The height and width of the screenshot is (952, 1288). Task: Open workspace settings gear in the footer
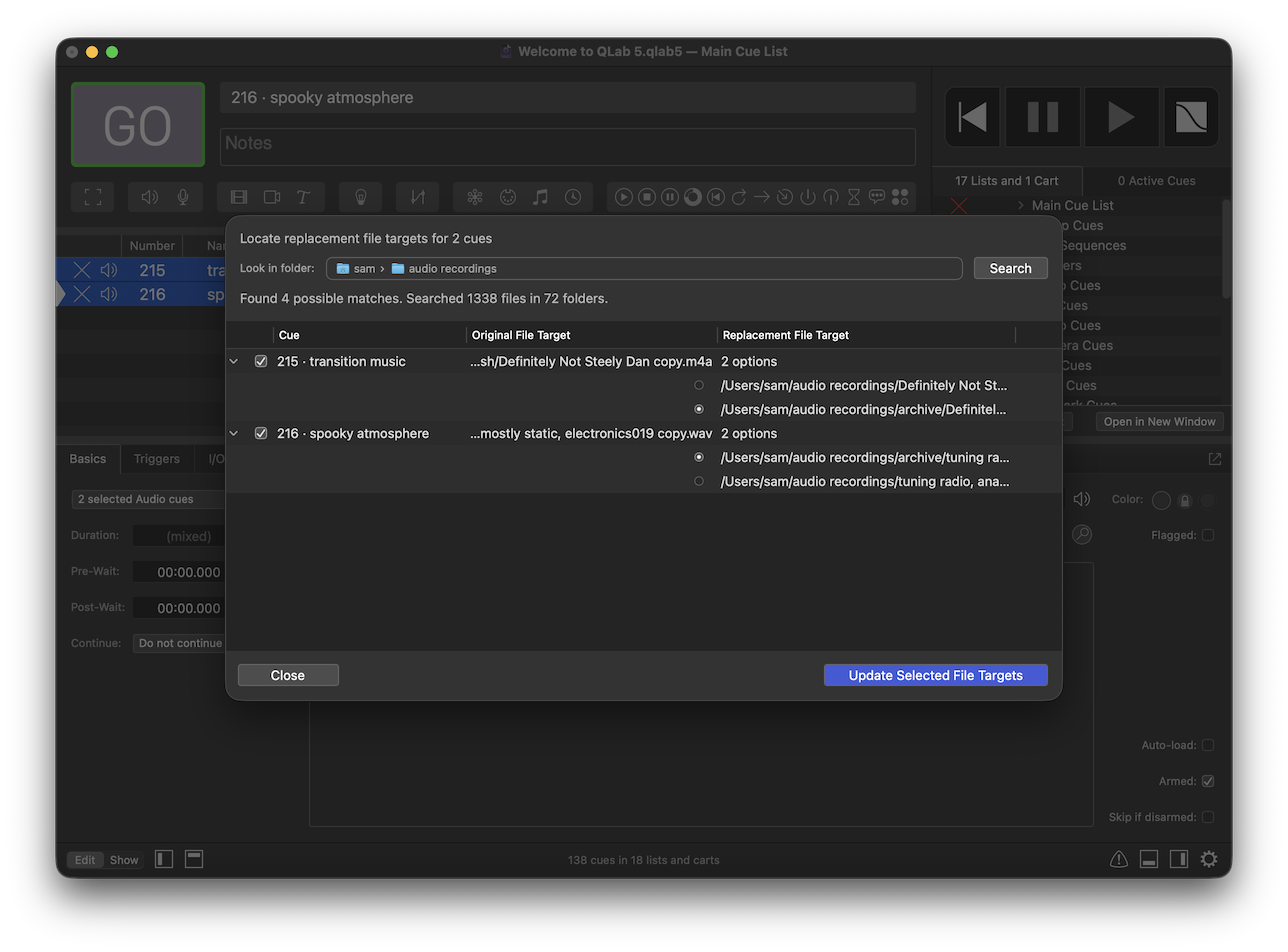(1209, 859)
